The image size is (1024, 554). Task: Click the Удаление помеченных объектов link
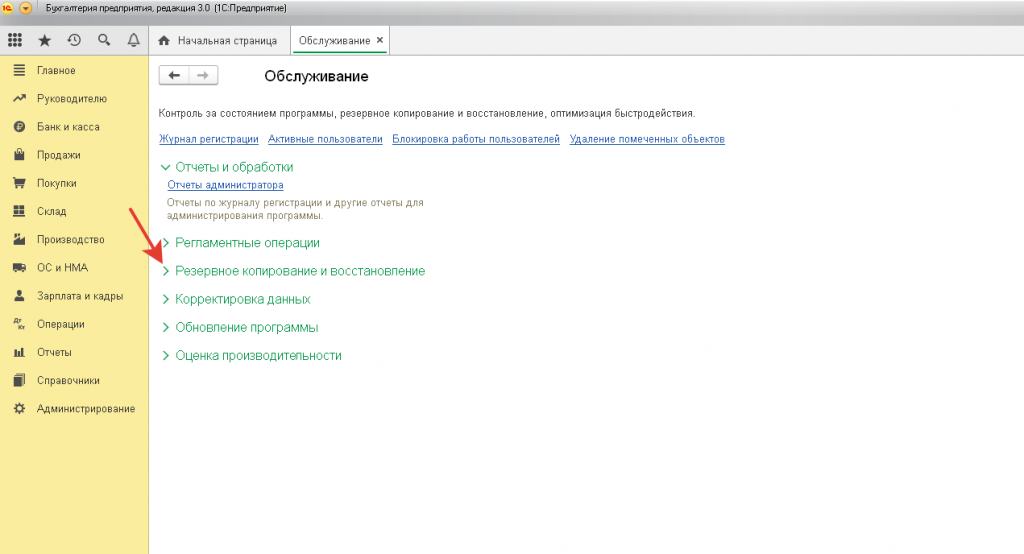[x=647, y=139]
